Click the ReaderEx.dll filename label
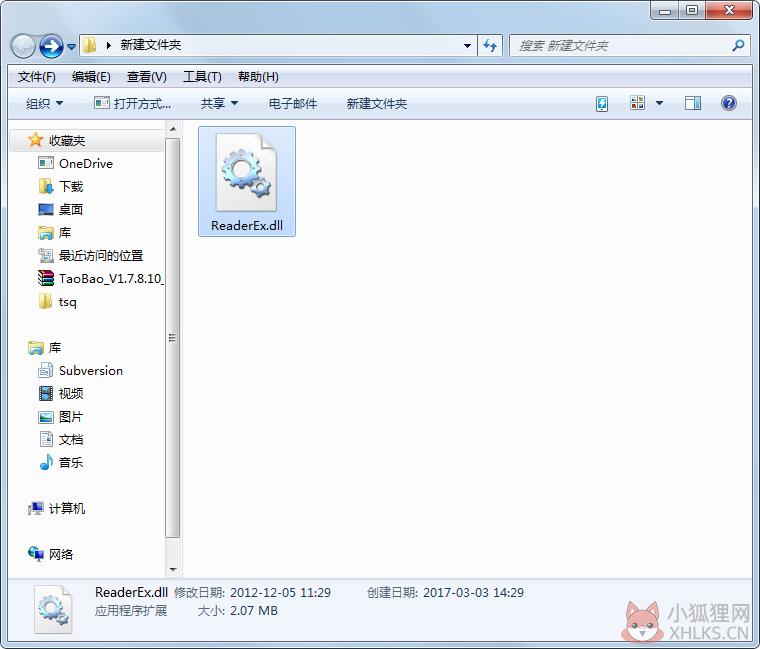The image size is (760, 649). (x=247, y=225)
